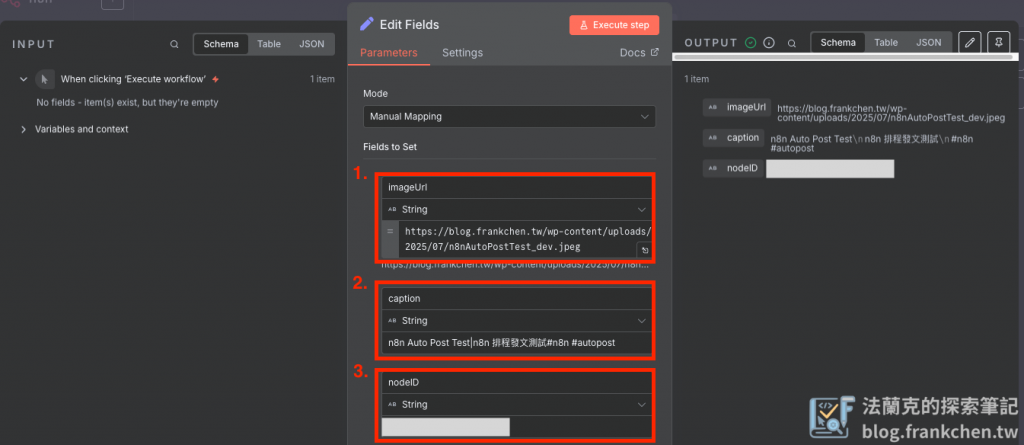Screen dimensions: 1024x445
Task: Click the '1 item' count in OUTPUT panel
Action: click(x=697, y=79)
